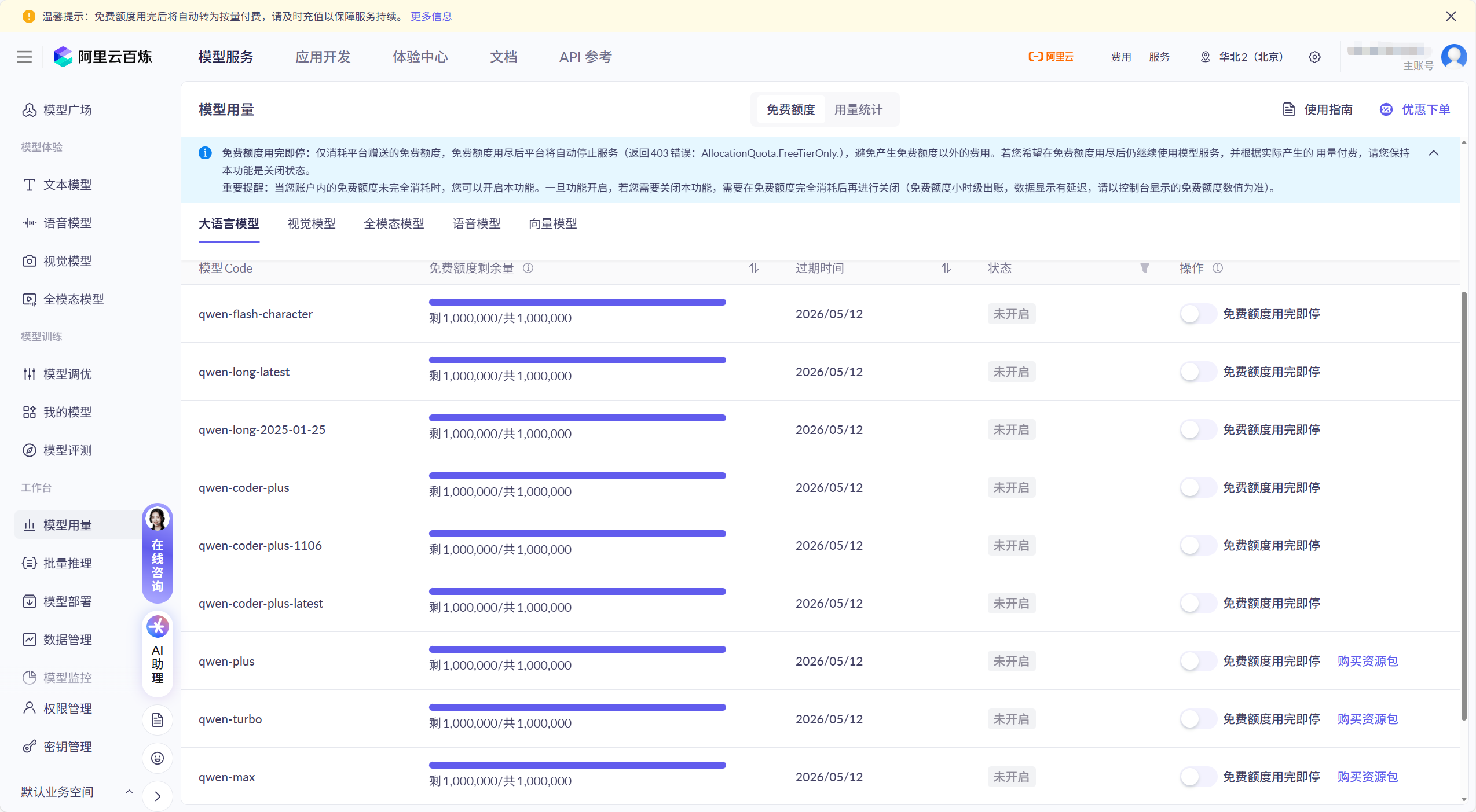Open 体验中心 in top navigation
The image size is (1476, 812).
(420, 57)
